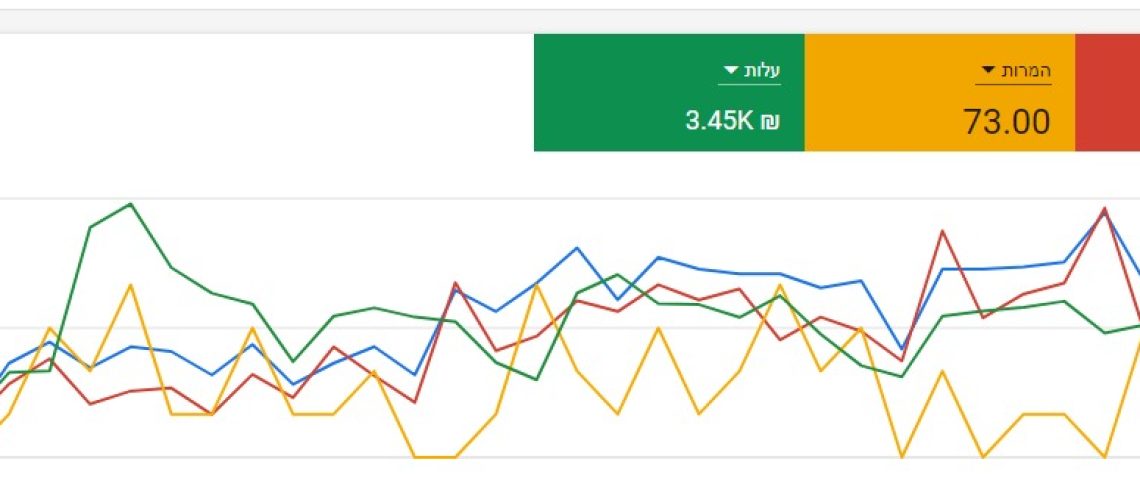This screenshot has height=500, width=1140.
Task: Click the red line's second-highest spike
Action: (x=942, y=231)
